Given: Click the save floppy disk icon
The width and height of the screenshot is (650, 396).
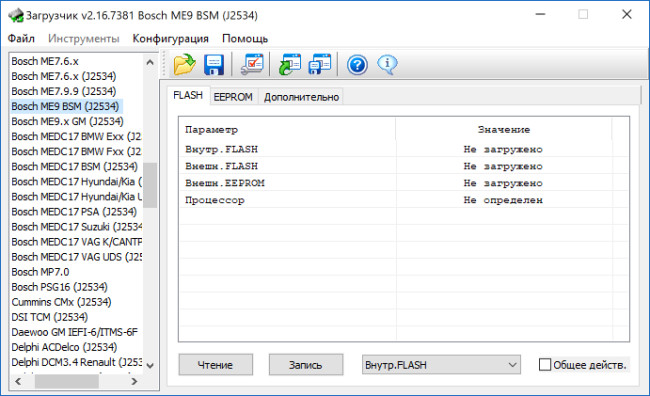Looking at the screenshot, I should pyautogui.click(x=214, y=65).
